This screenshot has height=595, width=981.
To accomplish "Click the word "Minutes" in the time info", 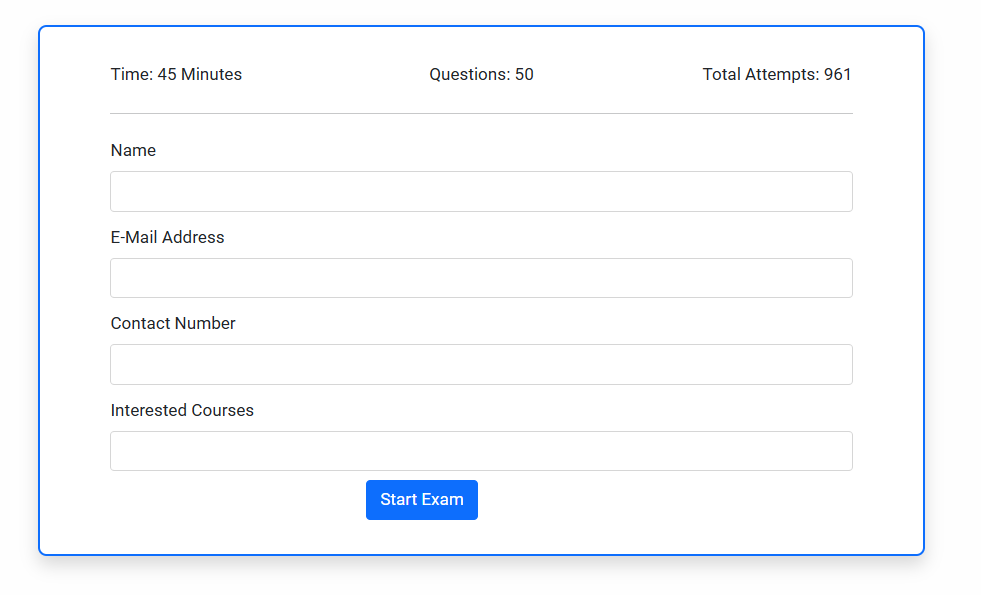I will (x=211, y=74).
